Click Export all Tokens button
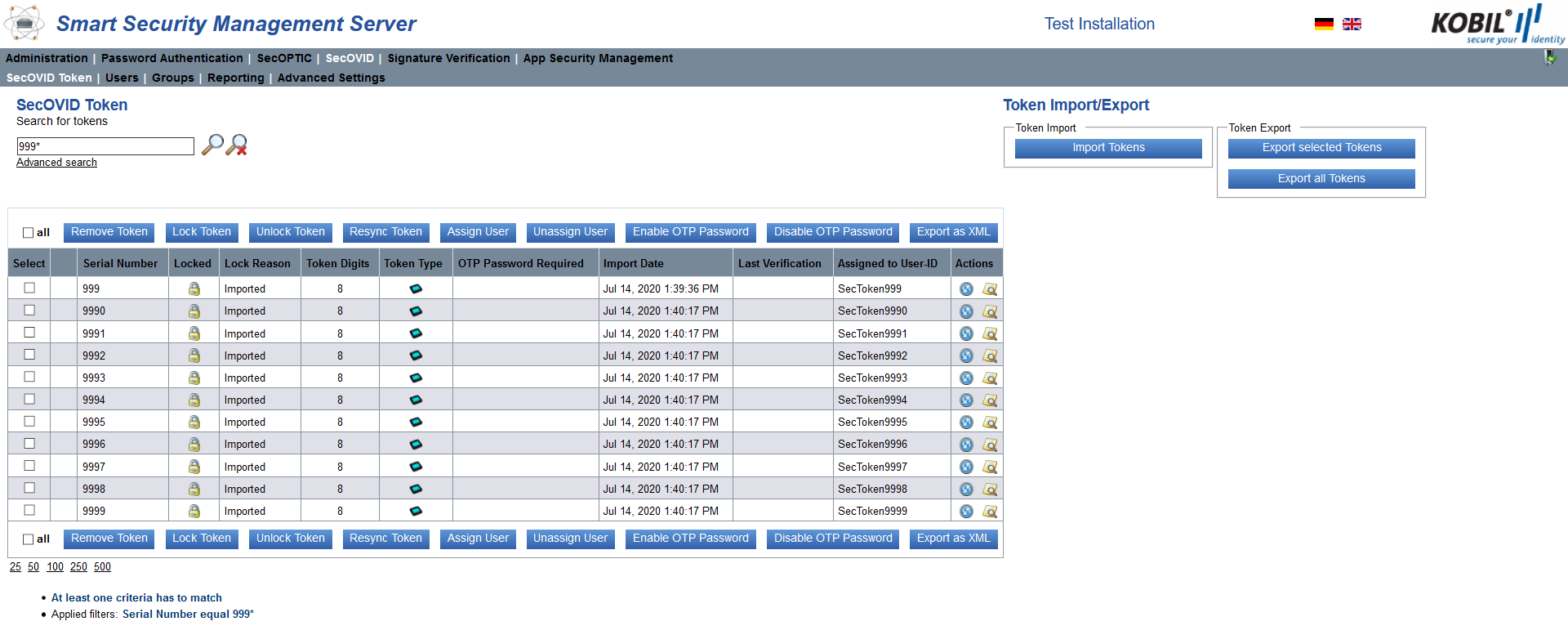This screenshot has height=626, width=1568. coord(1321,179)
